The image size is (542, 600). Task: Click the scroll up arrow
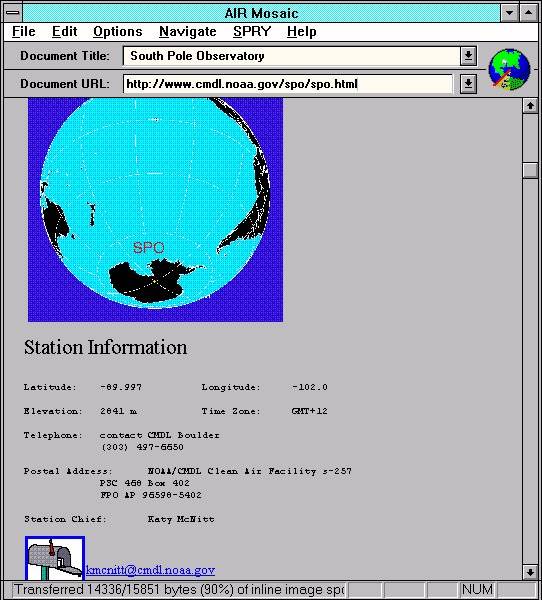click(530, 105)
